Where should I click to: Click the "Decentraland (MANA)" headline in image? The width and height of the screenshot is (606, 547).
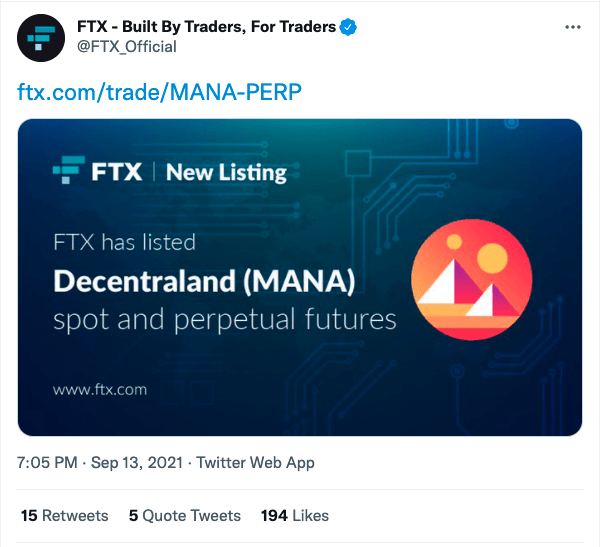point(204,282)
